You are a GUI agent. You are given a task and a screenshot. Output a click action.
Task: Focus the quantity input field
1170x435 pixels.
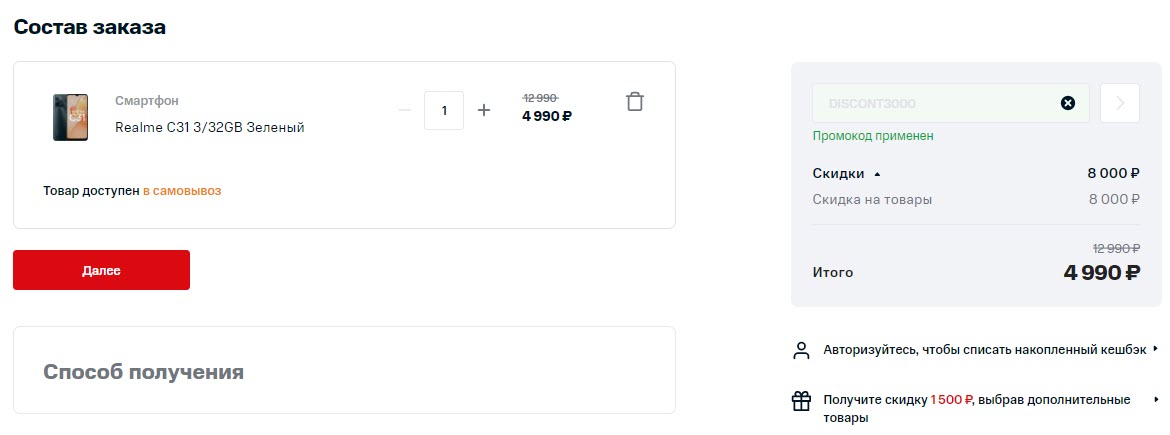pyautogui.click(x=444, y=110)
